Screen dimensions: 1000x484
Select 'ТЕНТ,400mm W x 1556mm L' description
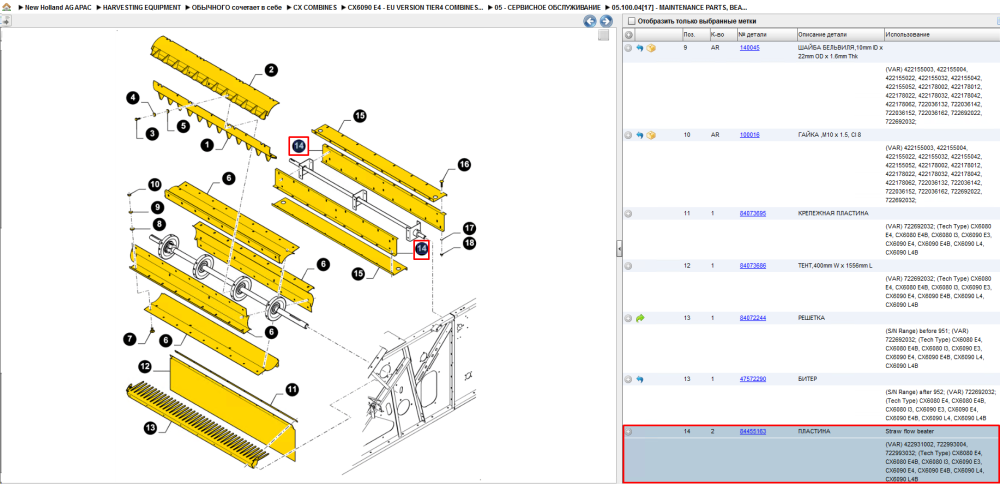coord(835,265)
